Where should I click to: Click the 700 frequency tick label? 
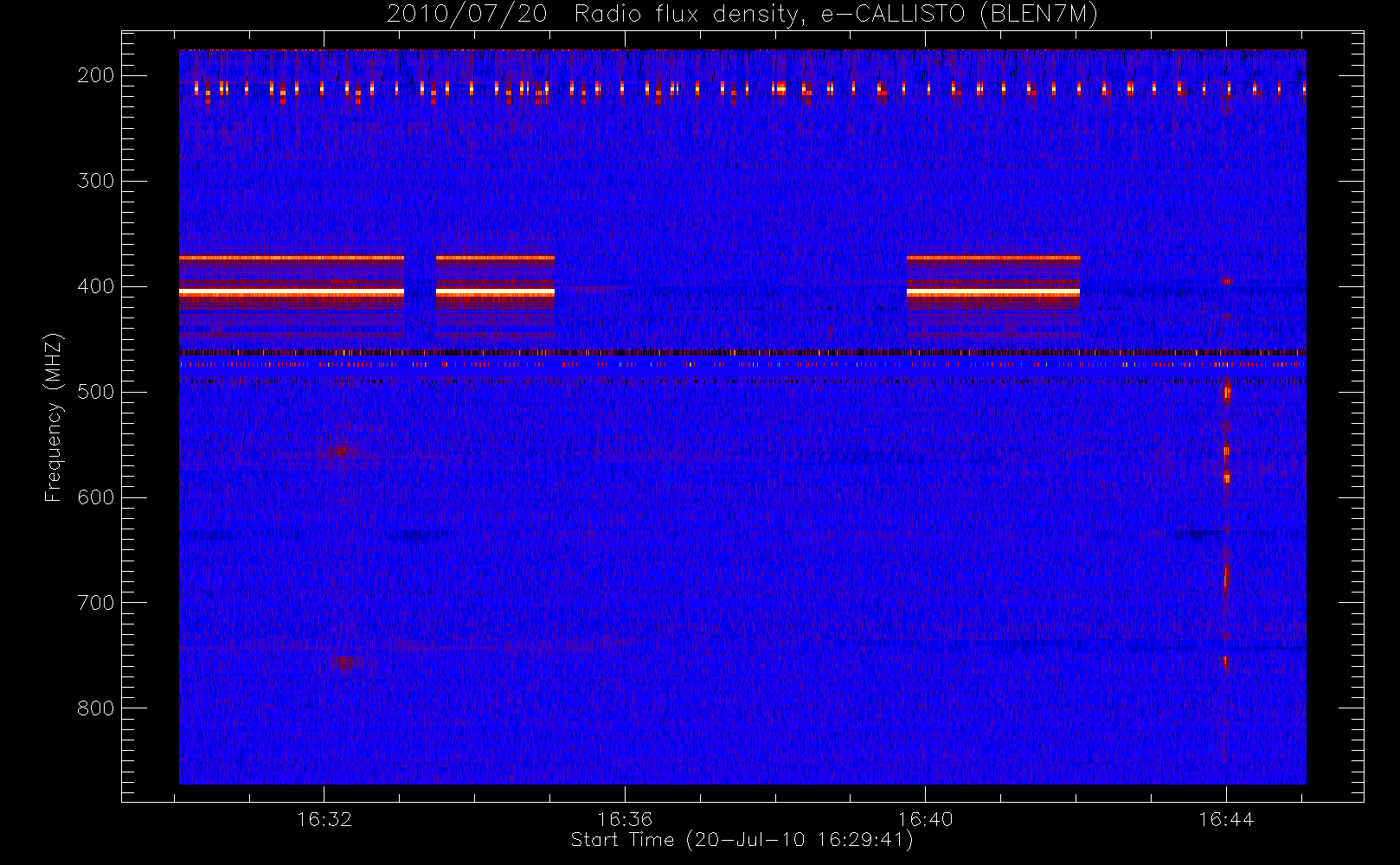click(96, 603)
